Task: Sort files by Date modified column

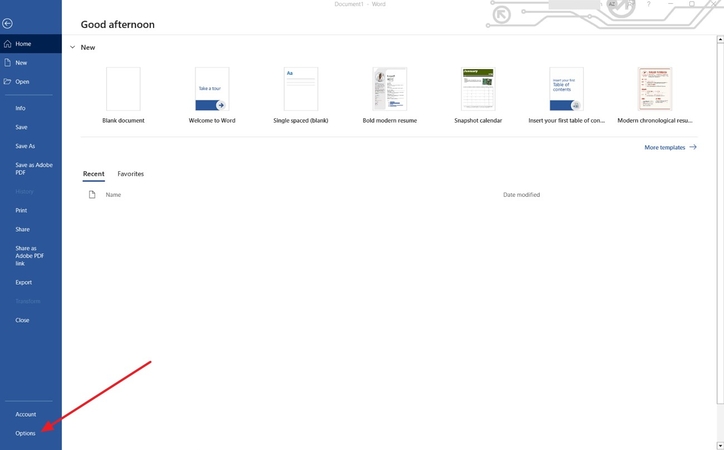Action: click(x=521, y=195)
